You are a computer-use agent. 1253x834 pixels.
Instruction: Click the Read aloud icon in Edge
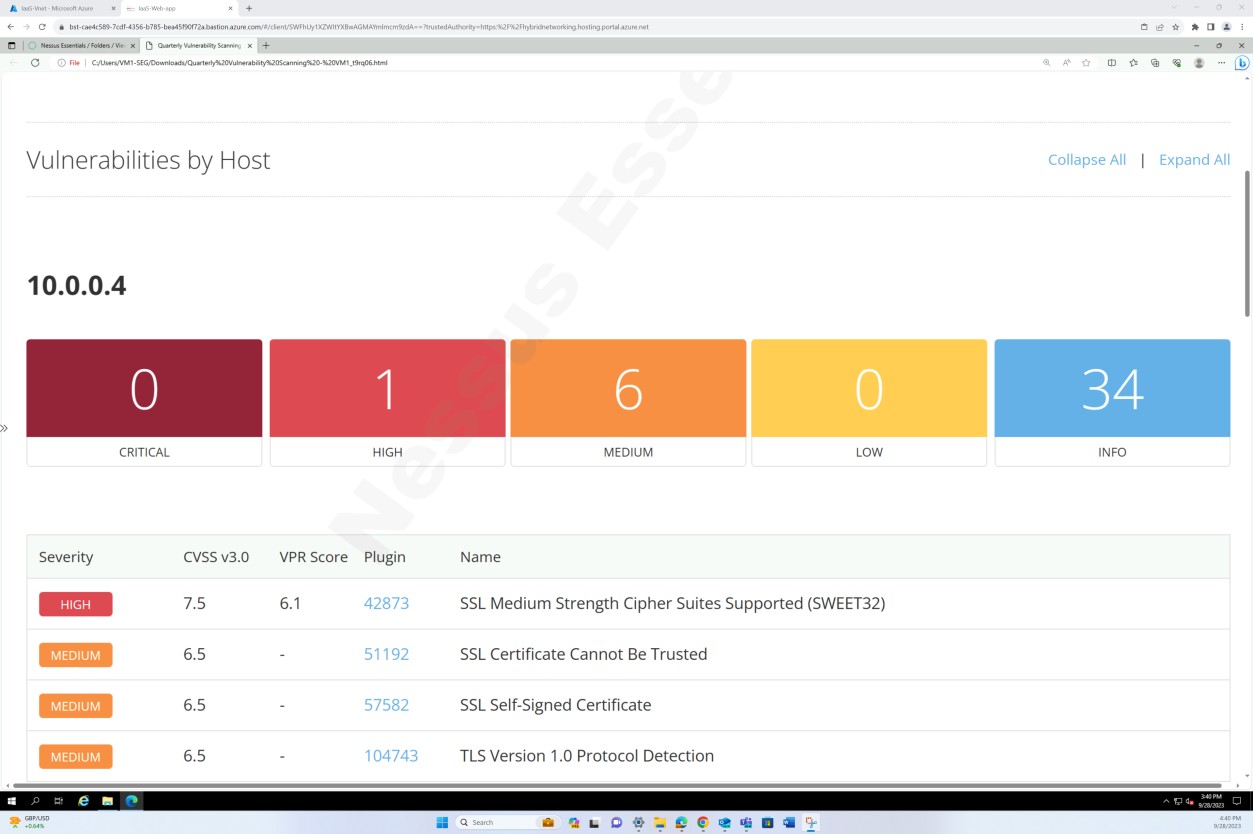[1066, 62]
